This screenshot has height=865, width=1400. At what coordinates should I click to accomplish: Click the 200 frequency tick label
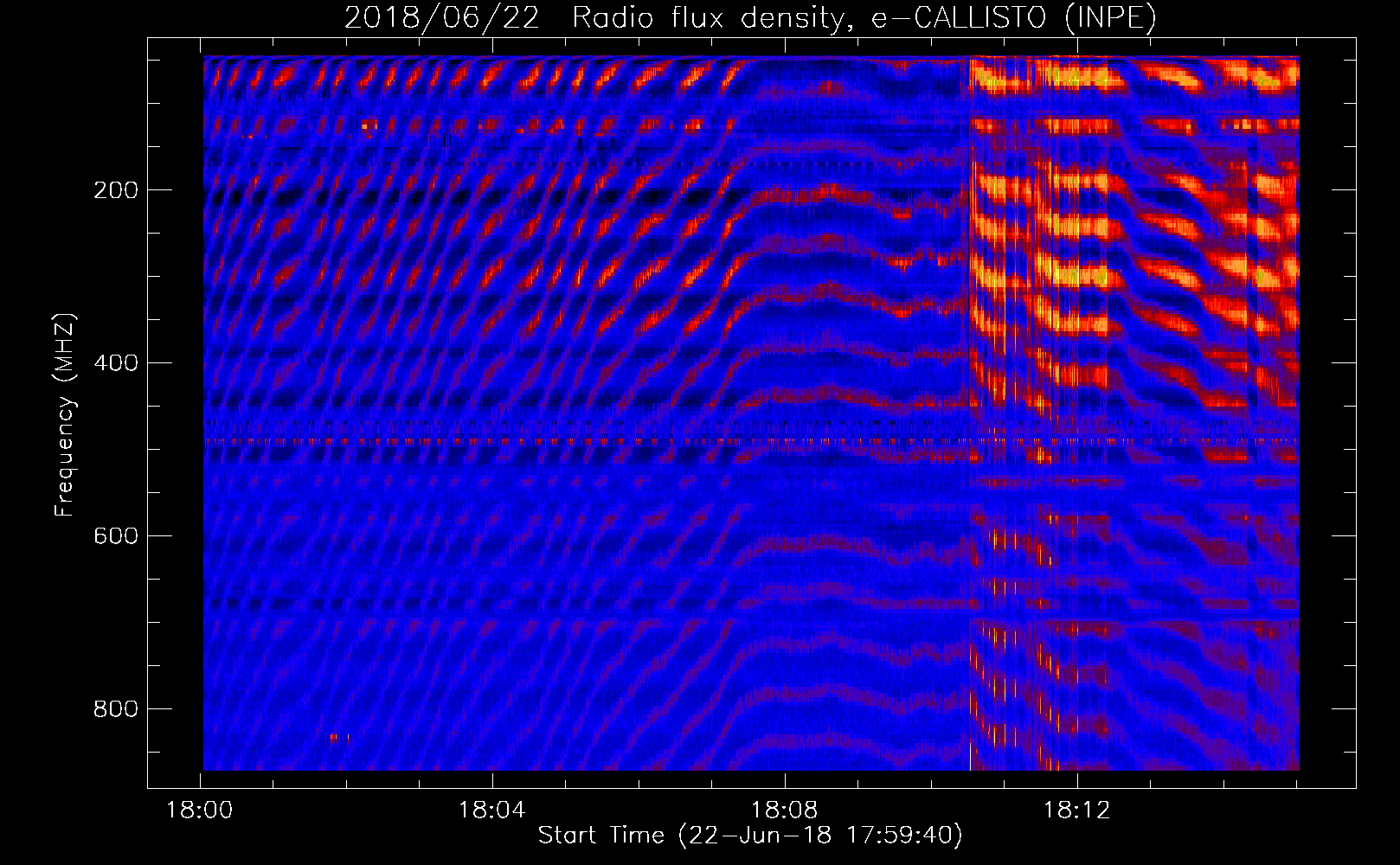click(x=116, y=190)
